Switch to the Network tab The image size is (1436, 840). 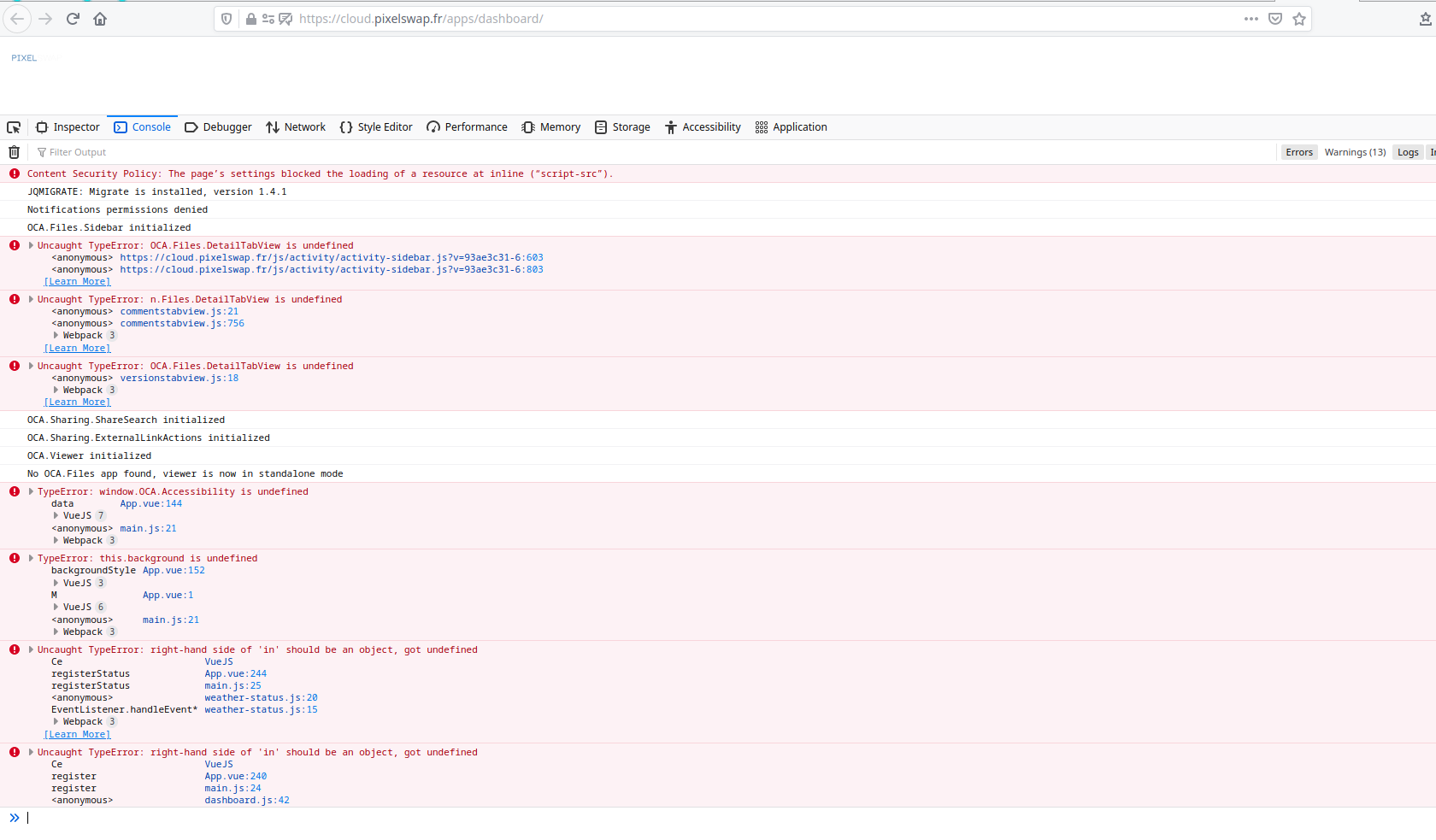(296, 127)
